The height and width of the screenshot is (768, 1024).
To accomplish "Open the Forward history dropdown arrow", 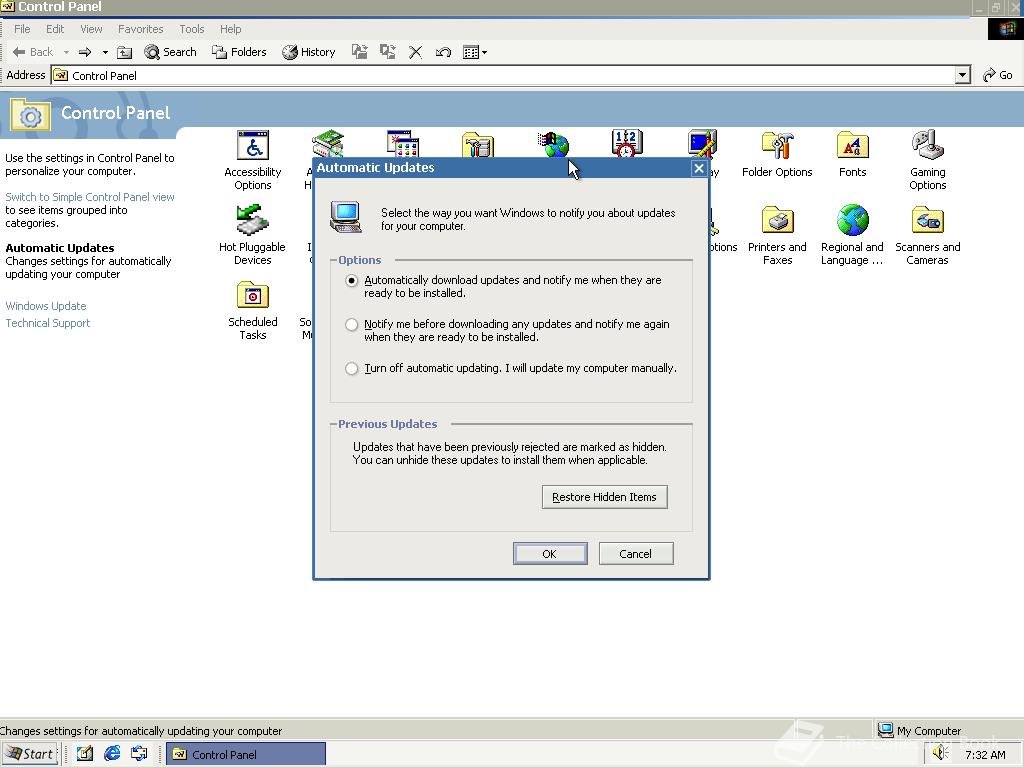I will click(105, 52).
